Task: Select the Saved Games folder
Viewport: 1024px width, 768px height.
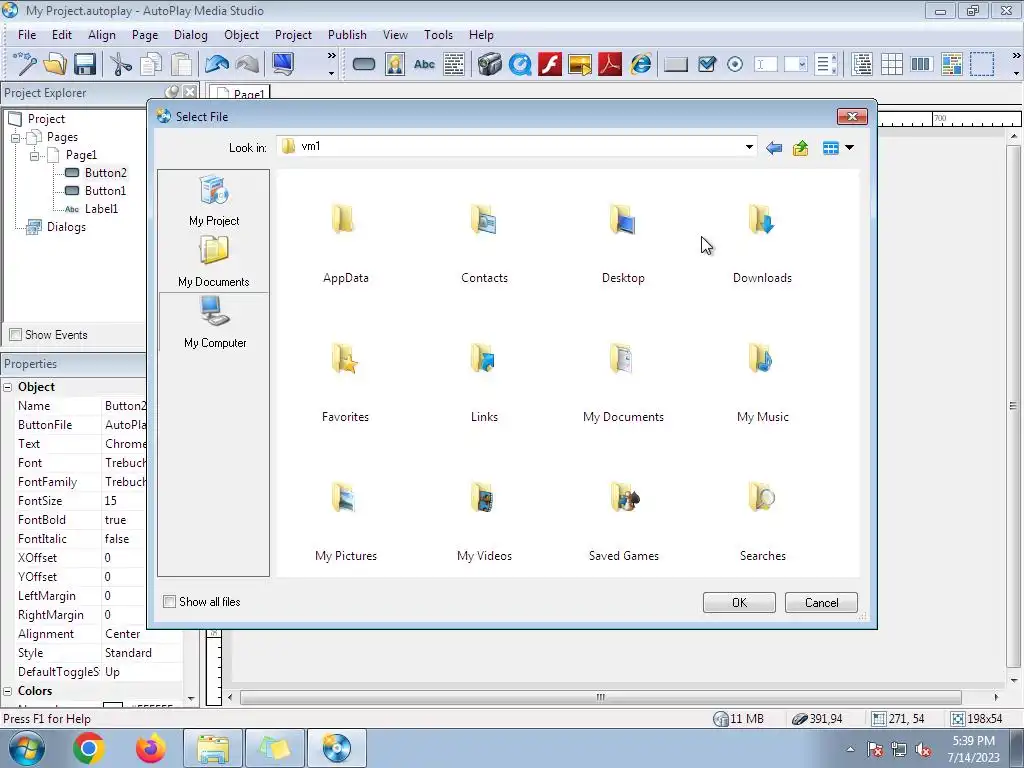Action: [624, 521]
